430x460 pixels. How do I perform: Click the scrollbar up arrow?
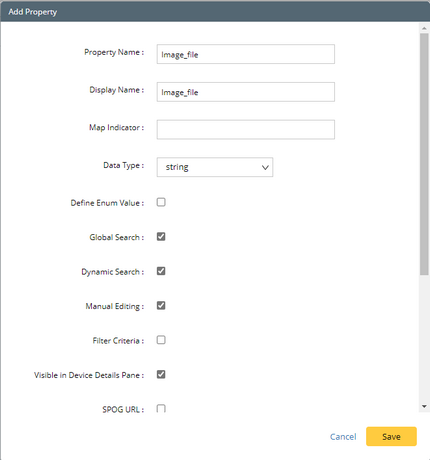[424, 28]
